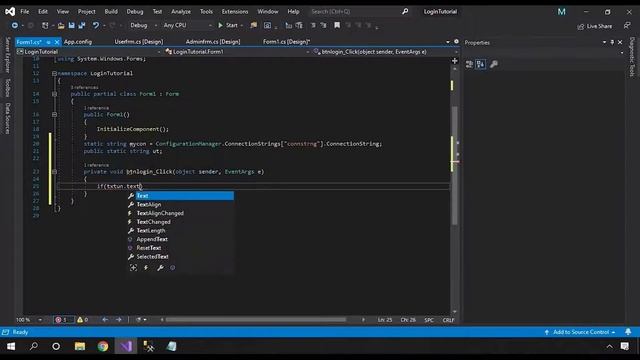The height and width of the screenshot is (360, 640).
Task: Select TextAlignChanged in the IntelliSense list
Action: [180, 213]
